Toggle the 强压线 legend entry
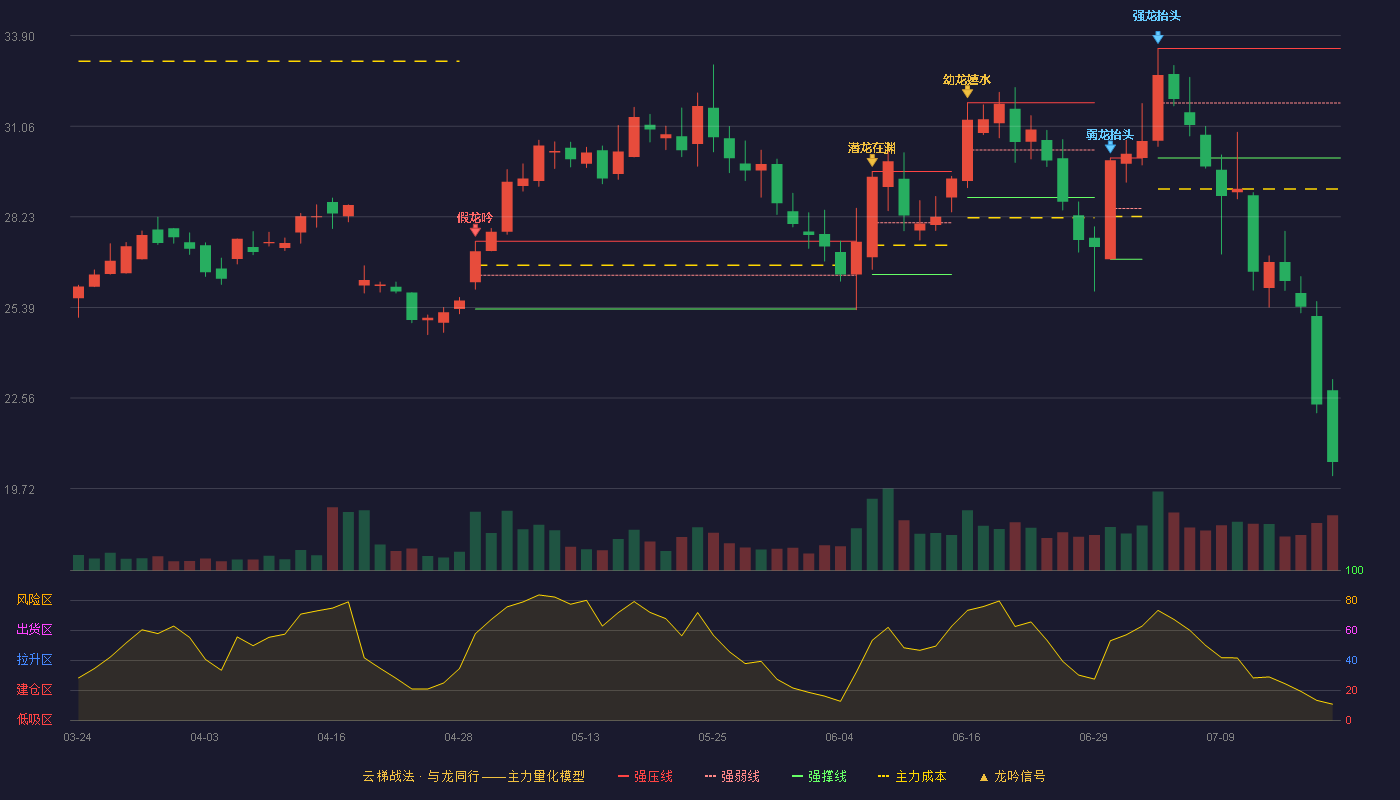1400x800 pixels. [645, 776]
